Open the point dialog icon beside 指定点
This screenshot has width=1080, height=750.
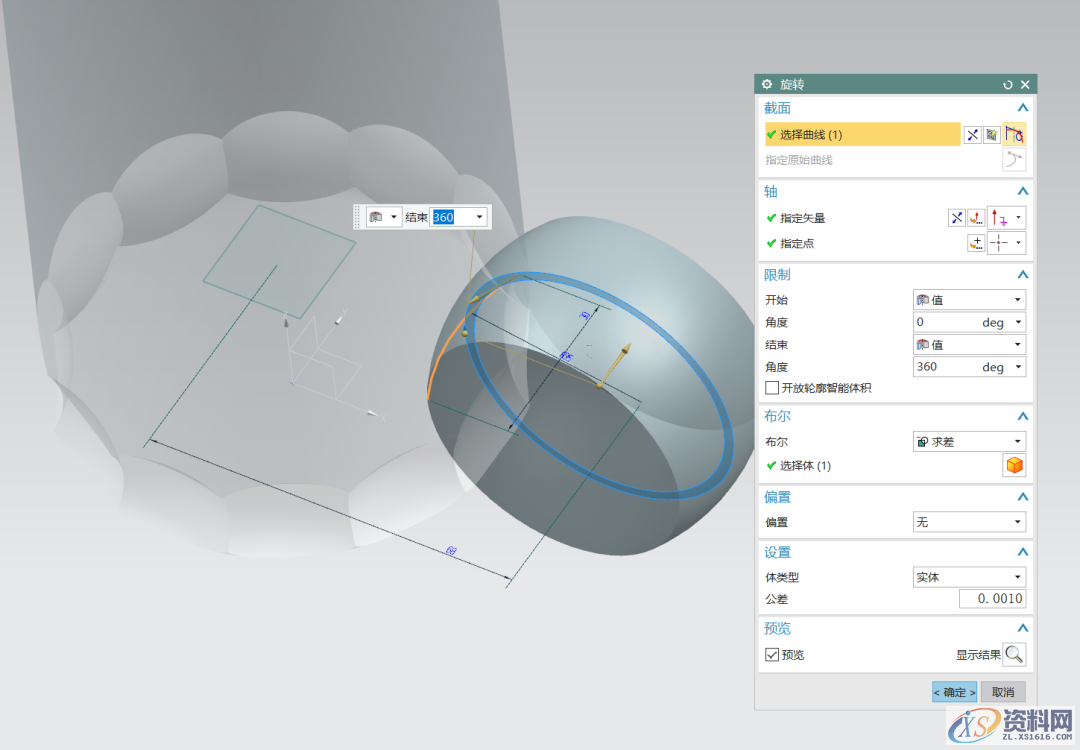(x=976, y=243)
